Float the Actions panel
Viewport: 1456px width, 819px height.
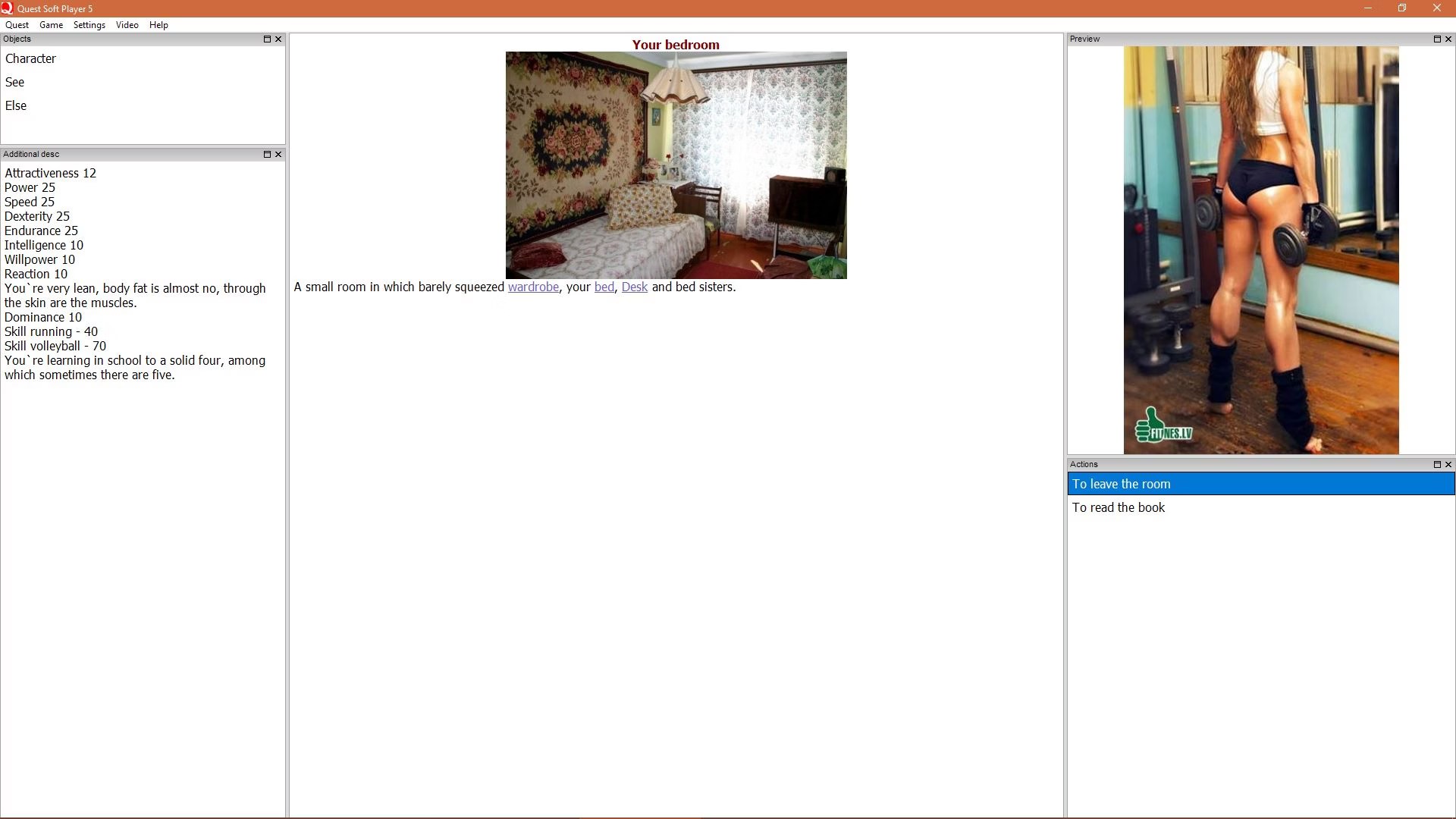tap(1437, 464)
